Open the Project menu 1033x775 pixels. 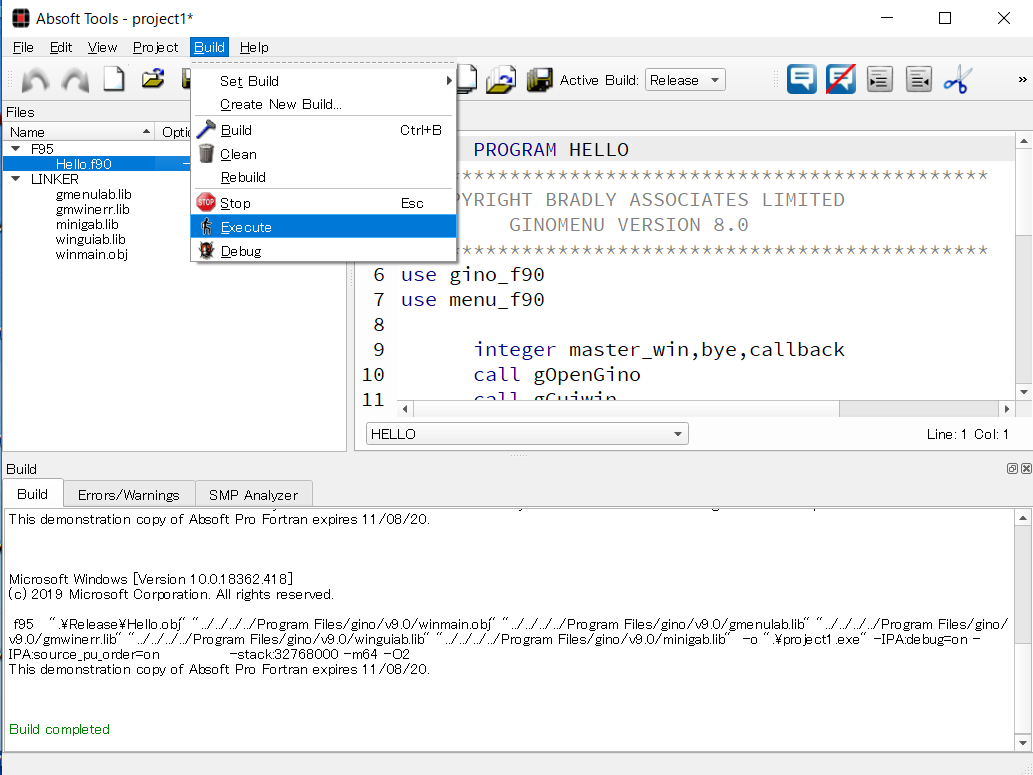tap(155, 47)
